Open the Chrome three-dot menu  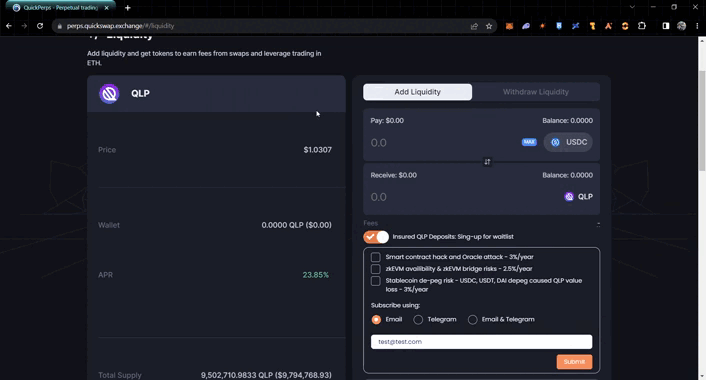[697, 26]
